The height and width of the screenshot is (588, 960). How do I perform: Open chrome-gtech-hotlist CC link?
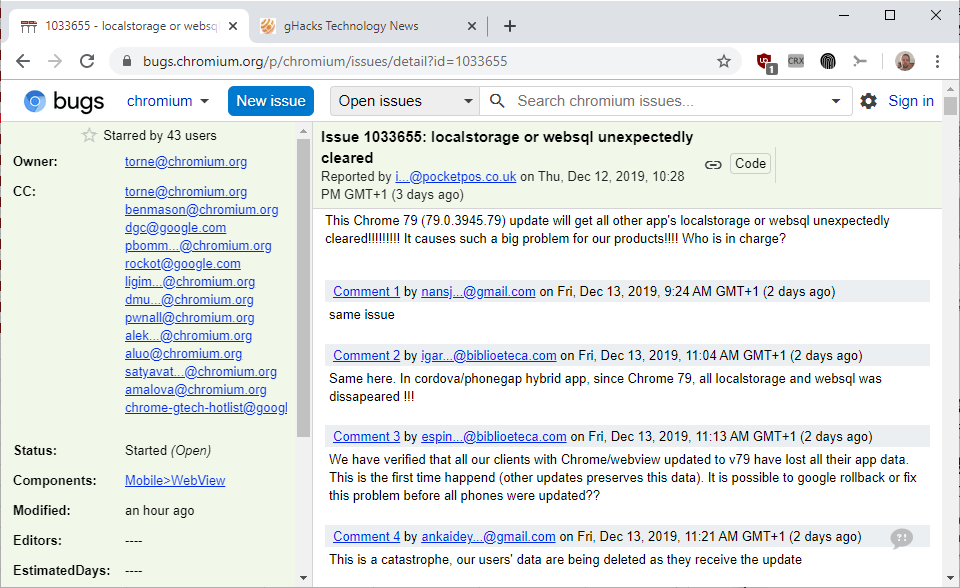point(206,408)
